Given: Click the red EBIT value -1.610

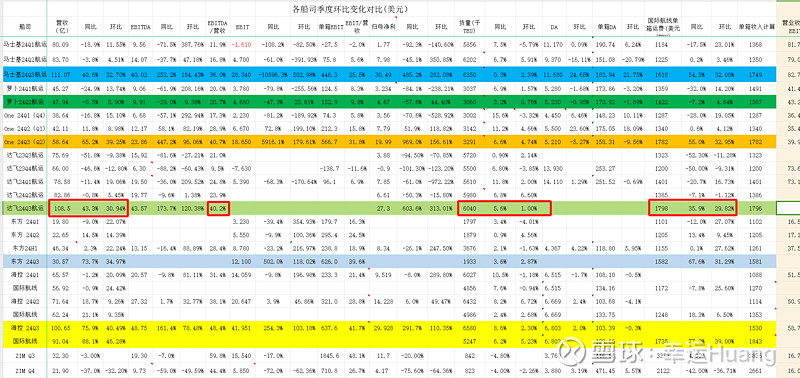Looking at the screenshot, I should (x=242, y=45).
